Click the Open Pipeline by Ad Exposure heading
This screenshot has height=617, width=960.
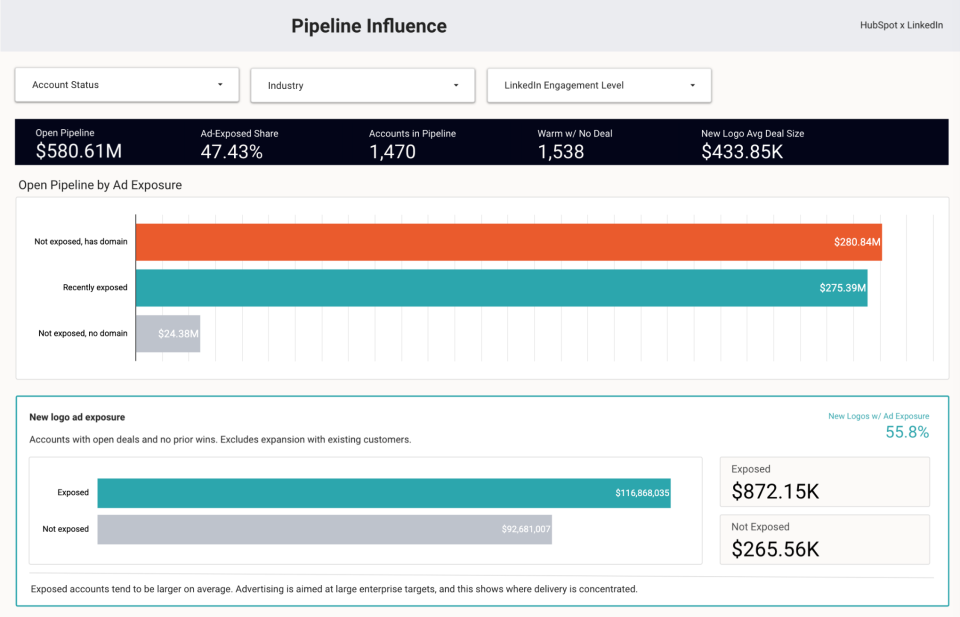[x=100, y=185]
